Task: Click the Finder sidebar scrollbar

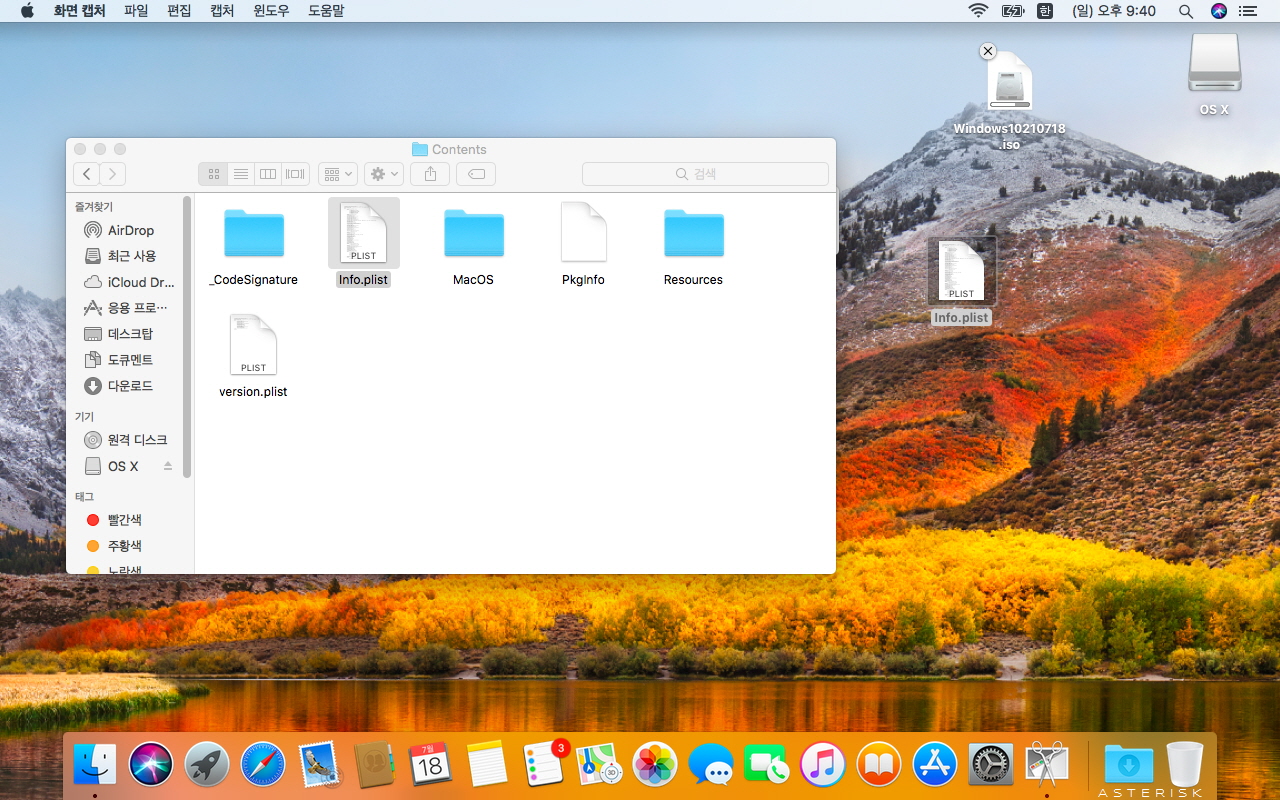Action: tap(187, 337)
